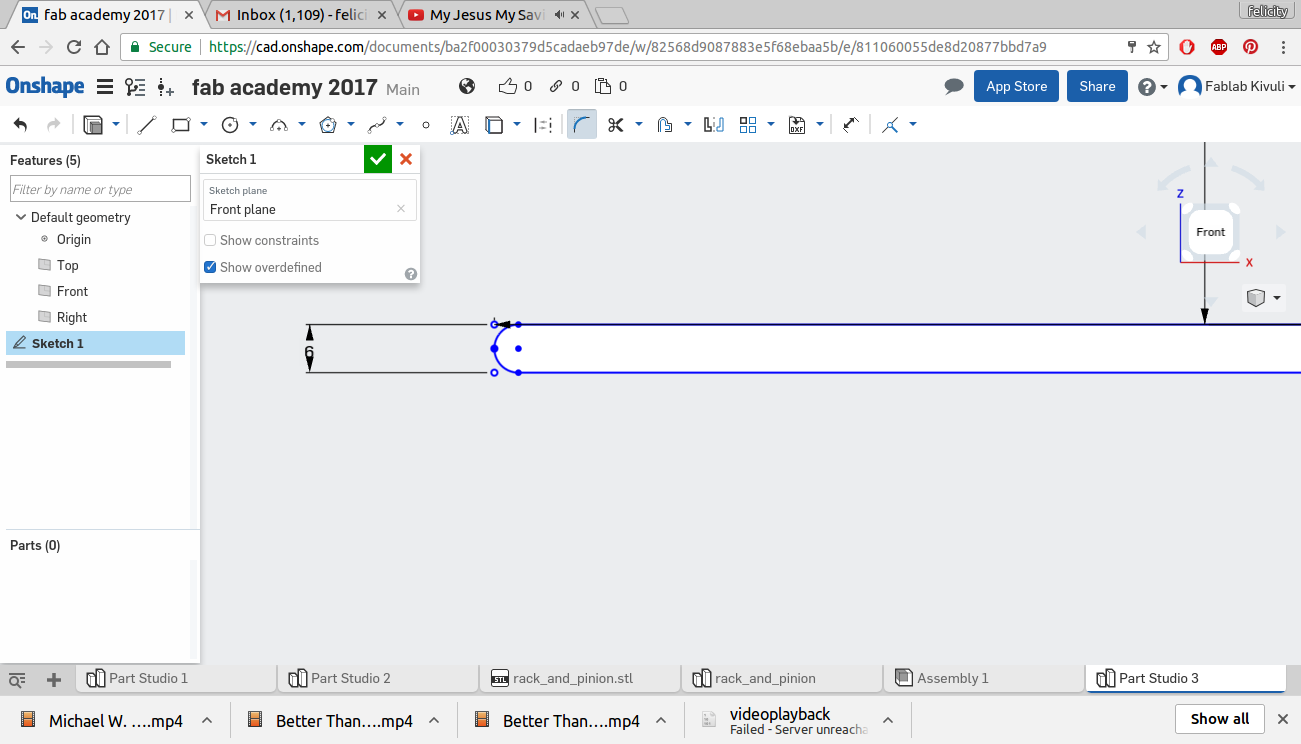Open the rack_and_pinion.stl tab
Screen dimensions: 1301x744
580,678
